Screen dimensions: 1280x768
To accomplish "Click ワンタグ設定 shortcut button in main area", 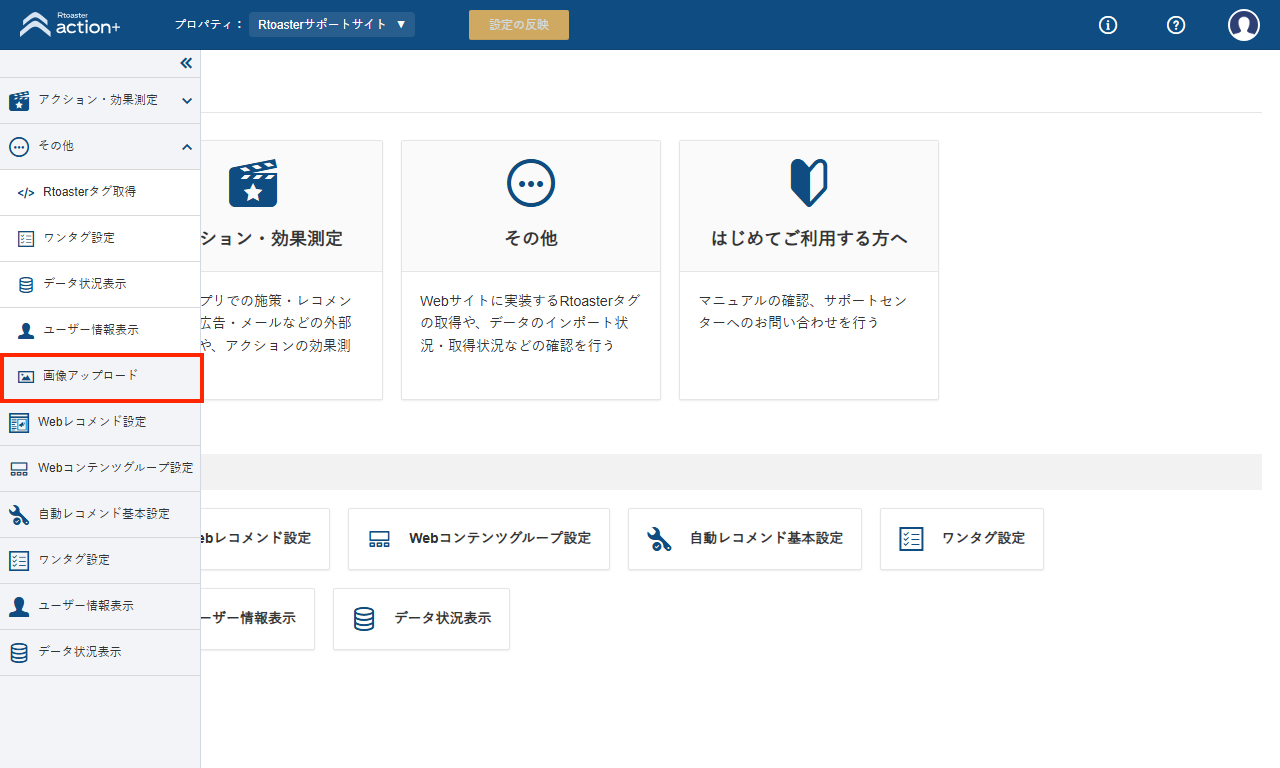I will [962, 539].
